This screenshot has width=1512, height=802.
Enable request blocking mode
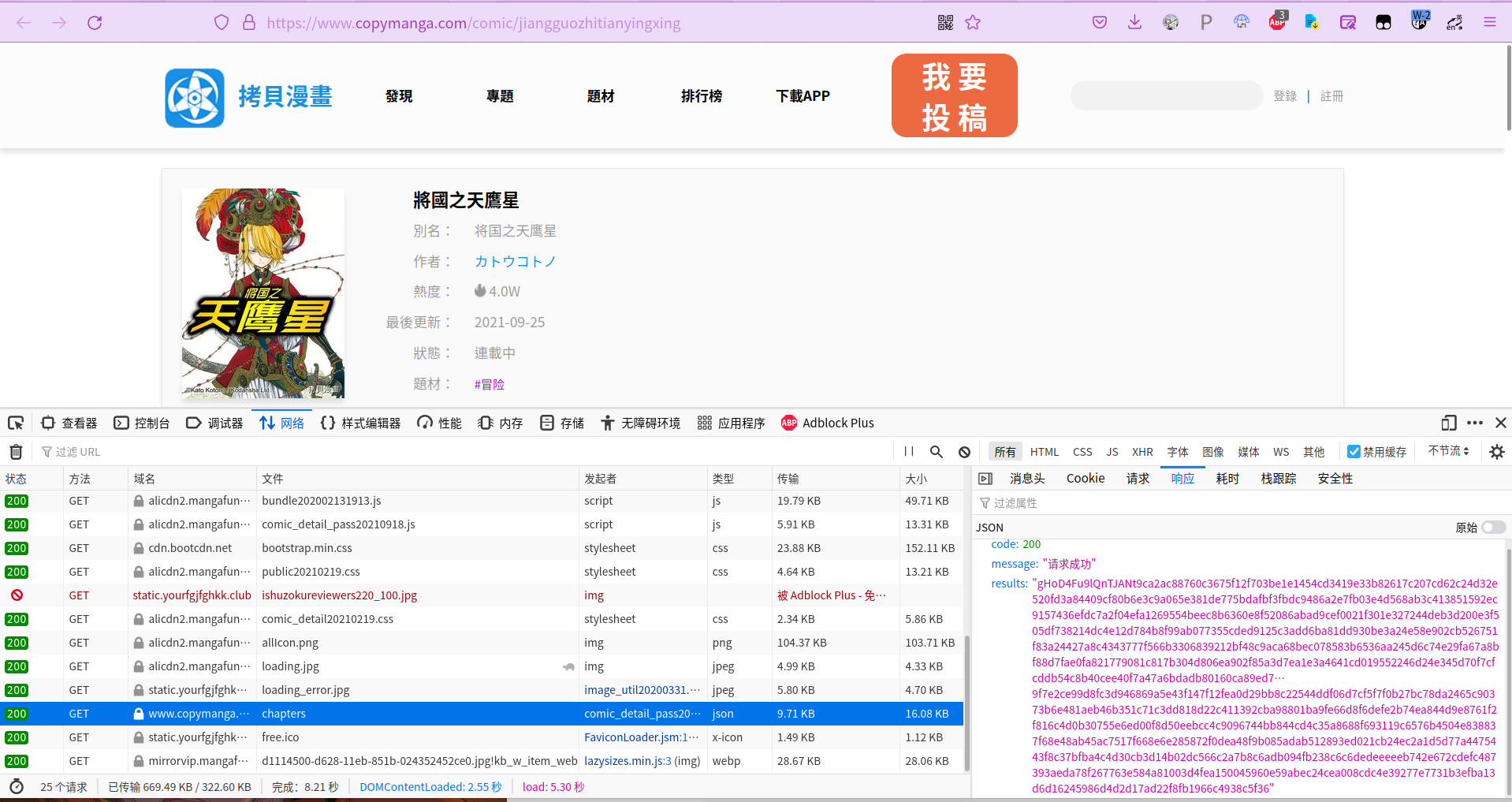(964, 451)
